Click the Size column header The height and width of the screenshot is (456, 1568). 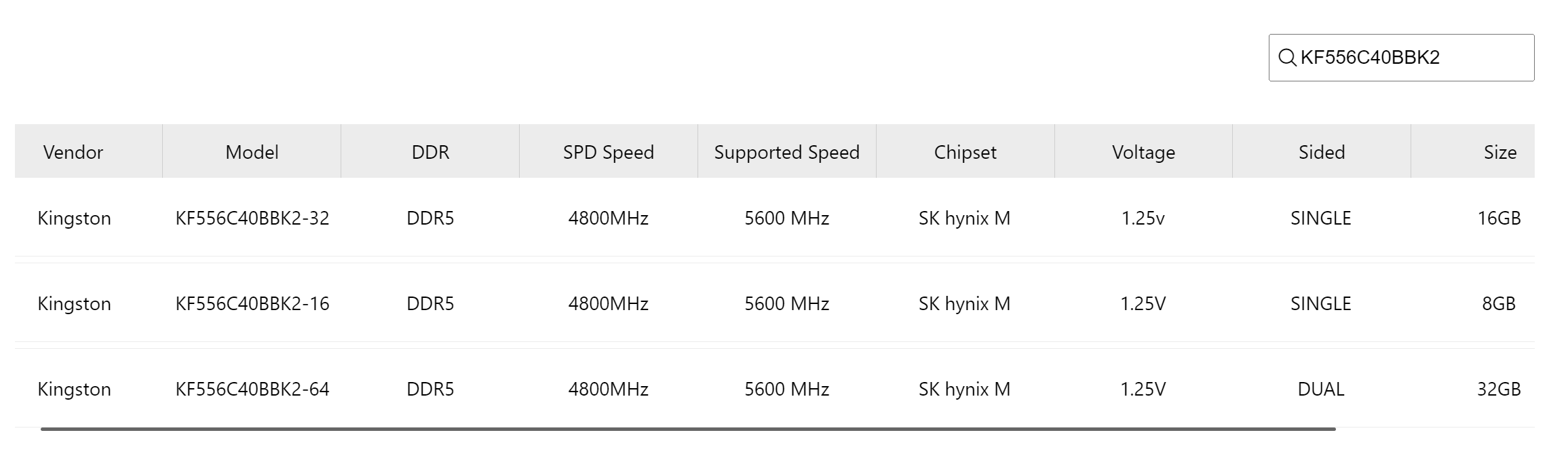(1499, 152)
